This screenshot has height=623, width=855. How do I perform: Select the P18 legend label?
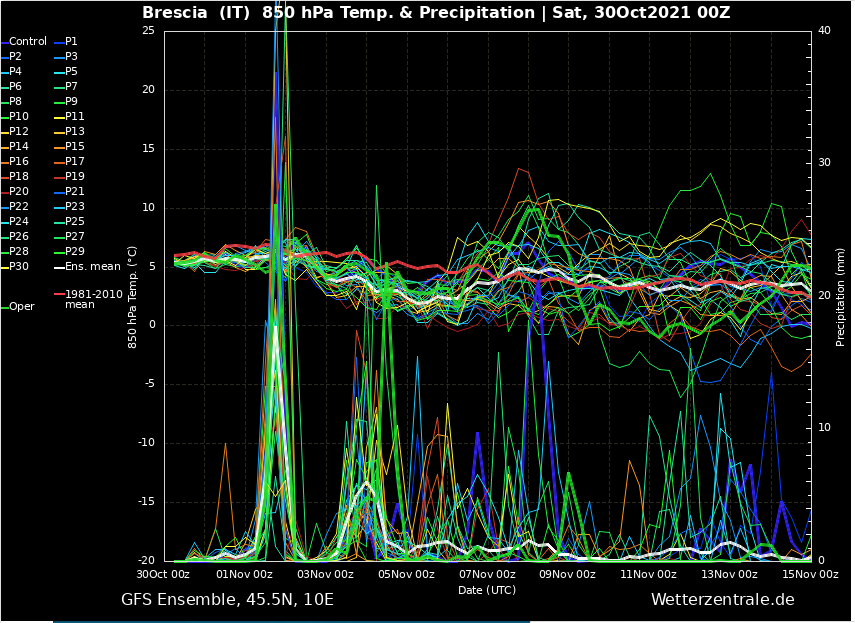pos(19,177)
